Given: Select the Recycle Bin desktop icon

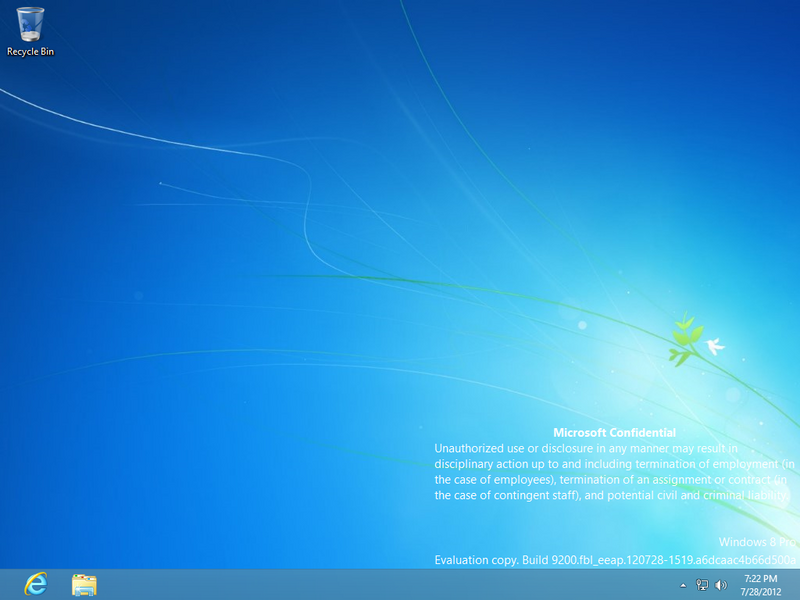Looking at the screenshot, I should (30, 32).
